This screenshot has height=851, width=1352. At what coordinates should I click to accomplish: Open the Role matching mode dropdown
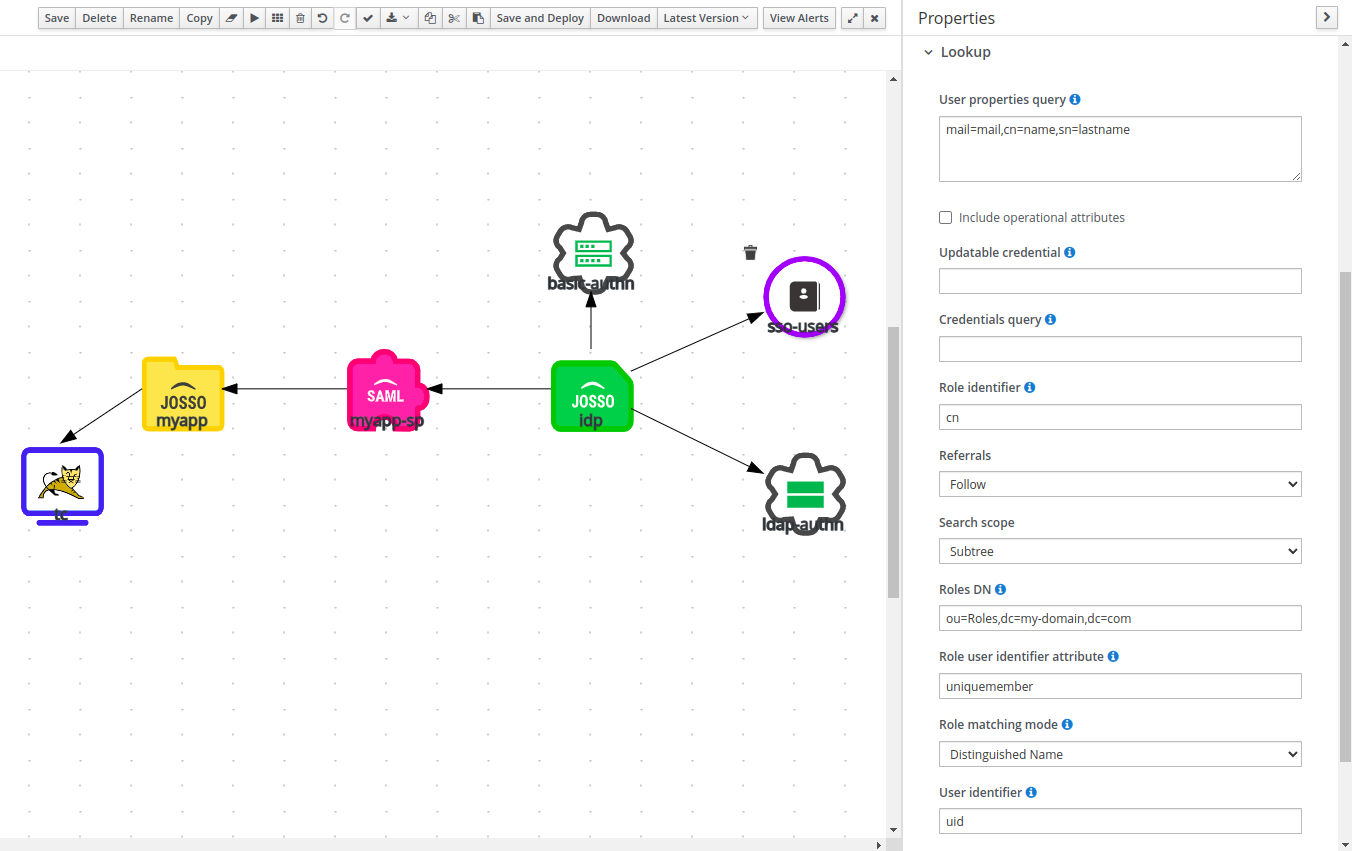tap(1120, 754)
